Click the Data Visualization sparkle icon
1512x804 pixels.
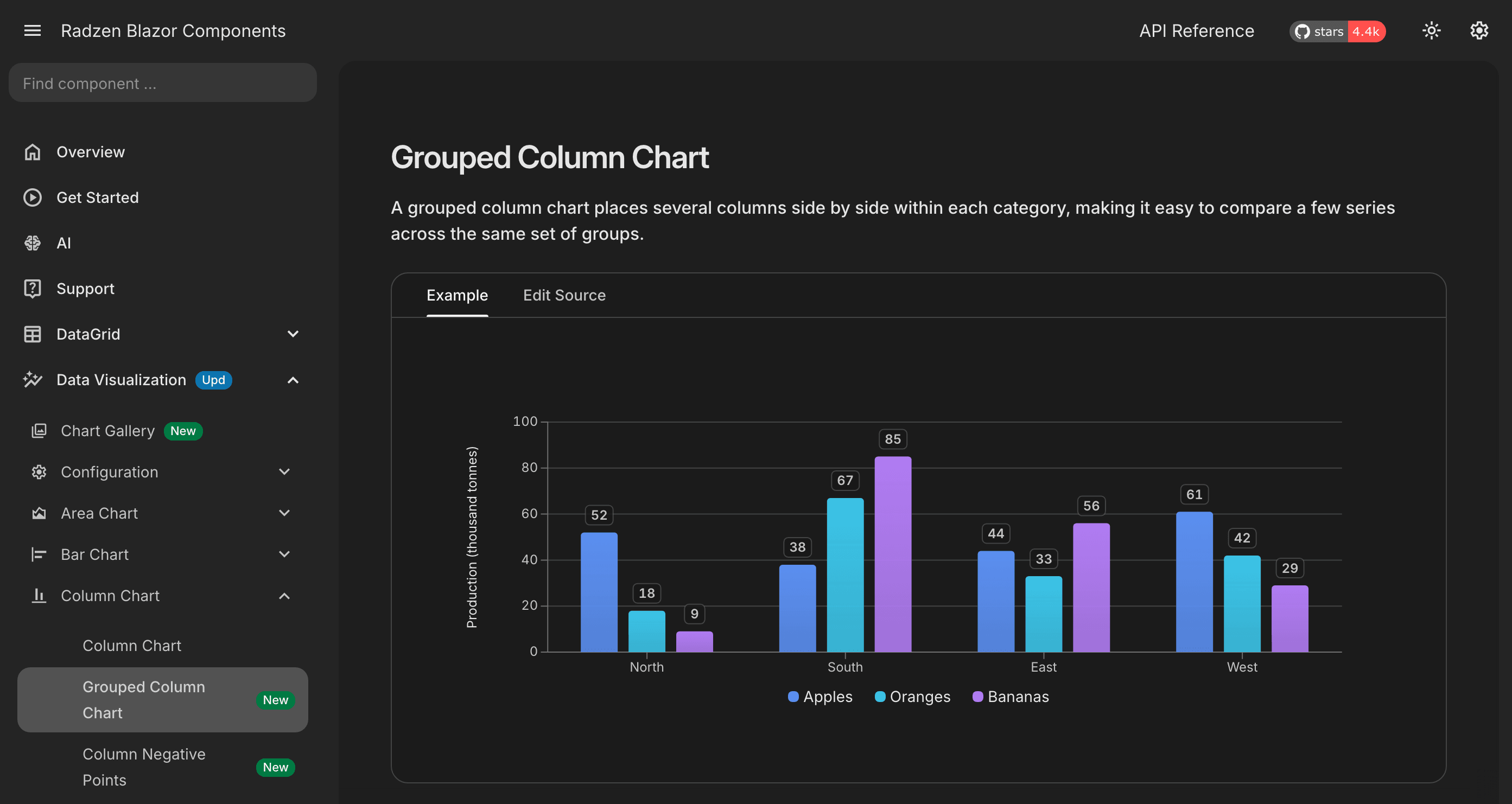(32, 380)
